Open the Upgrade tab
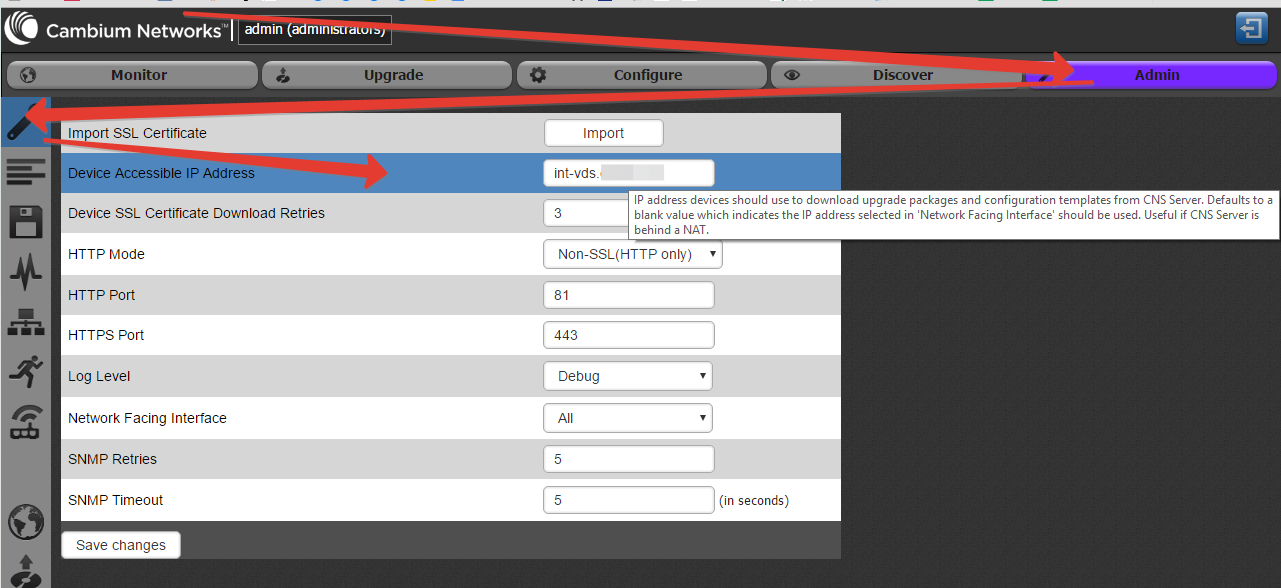This screenshot has height=588, width=1281. [x=386, y=75]
